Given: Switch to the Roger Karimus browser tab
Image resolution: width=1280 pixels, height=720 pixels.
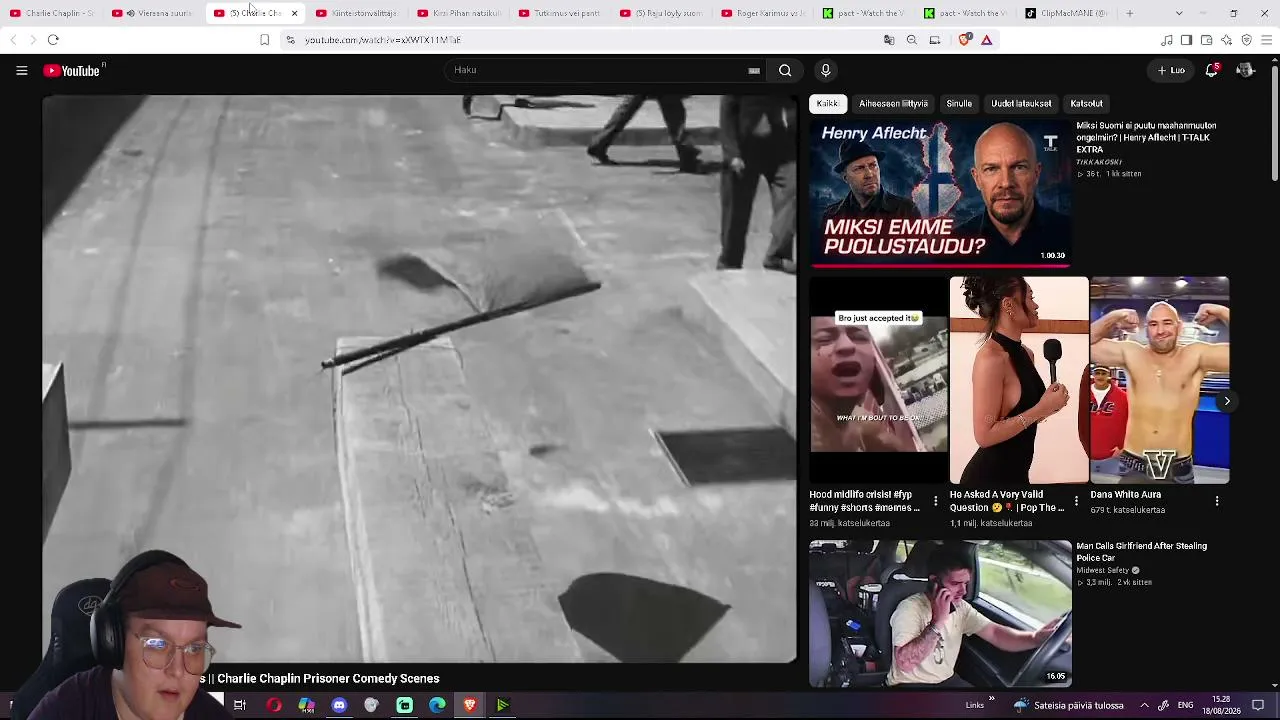Looking at the screenshot, I should pos(763,13).
